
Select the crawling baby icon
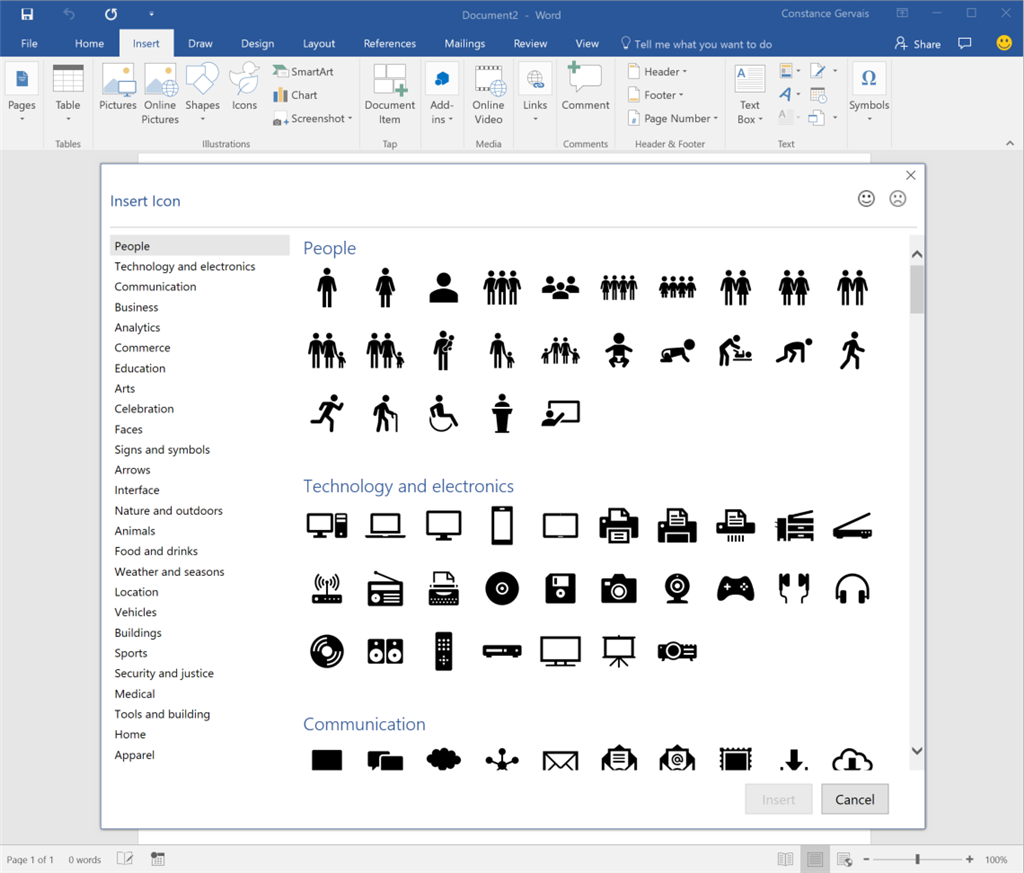[x=677, y=351]
